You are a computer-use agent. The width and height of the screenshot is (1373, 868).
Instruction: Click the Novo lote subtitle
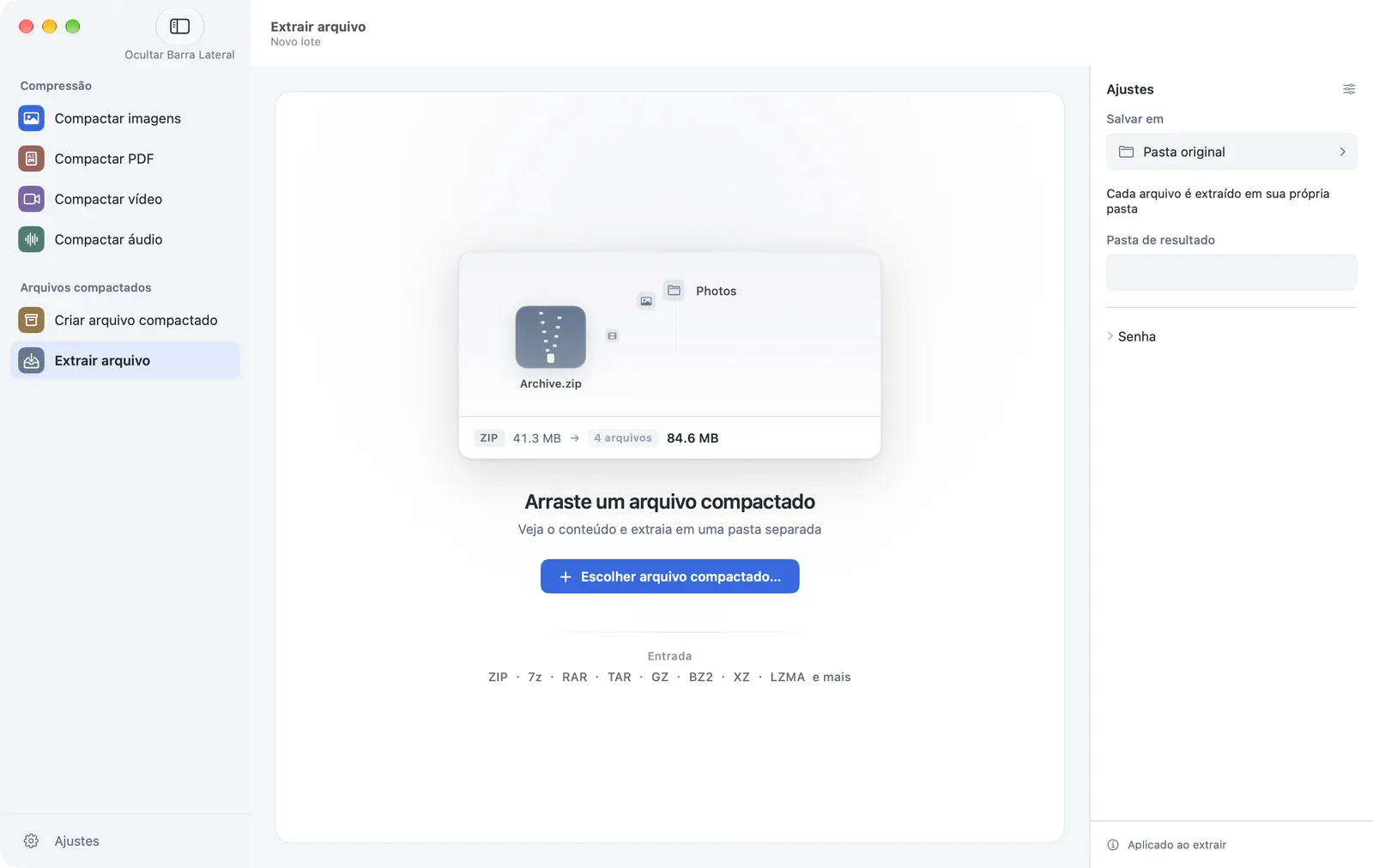[296, 42]
